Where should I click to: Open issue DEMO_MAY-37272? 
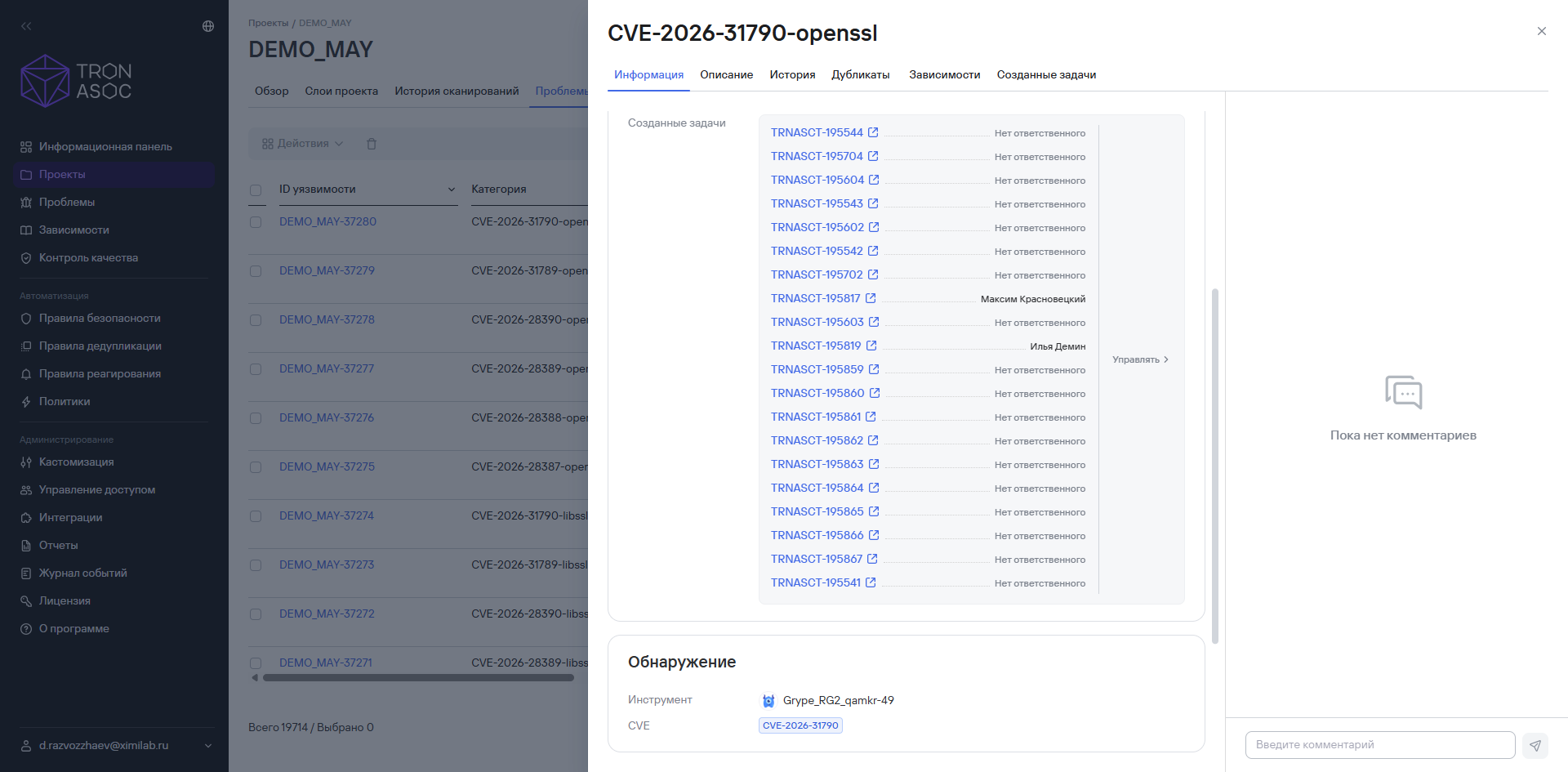[x=327, y=614]
